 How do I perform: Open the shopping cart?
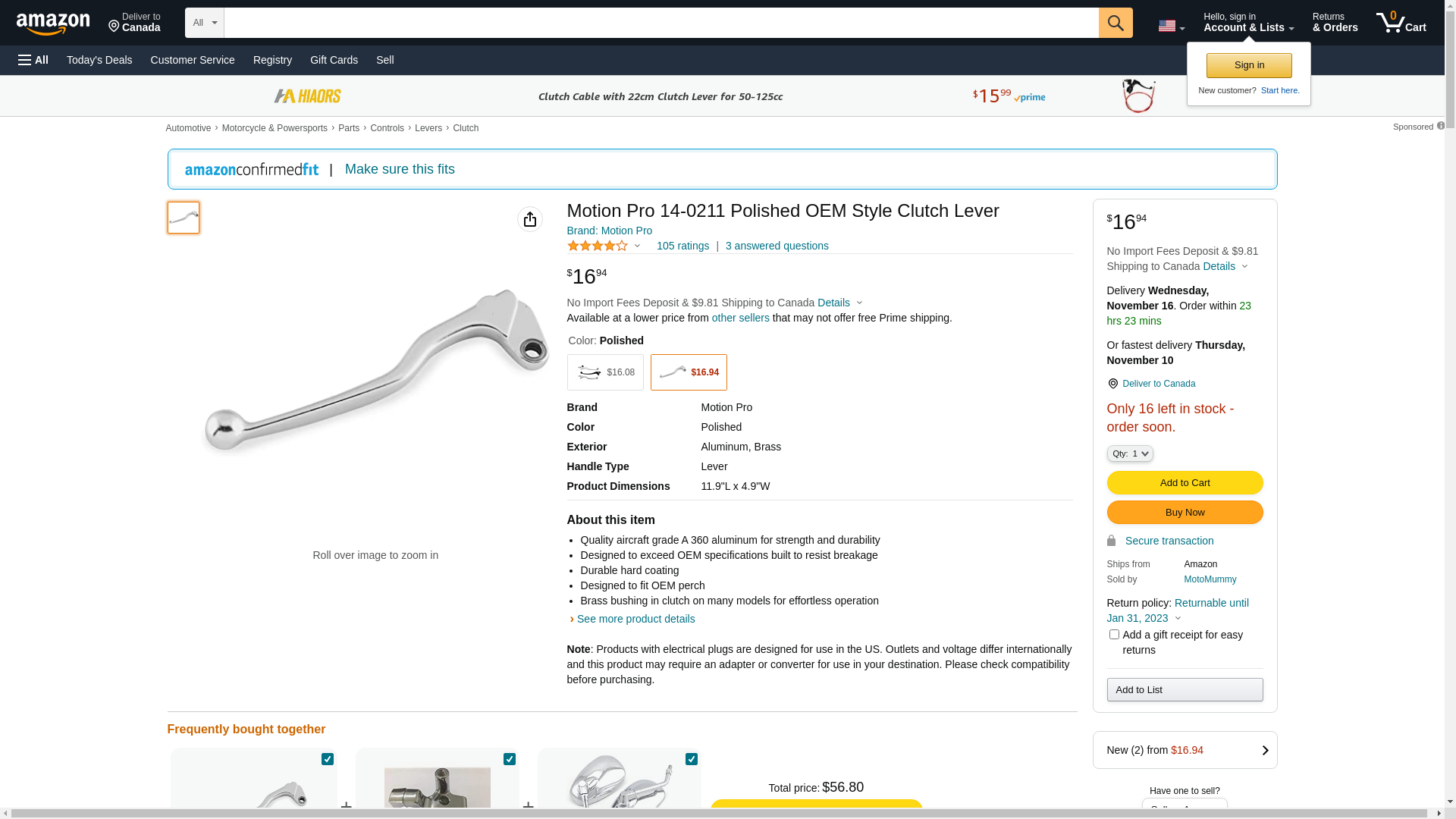point(1401,23)
